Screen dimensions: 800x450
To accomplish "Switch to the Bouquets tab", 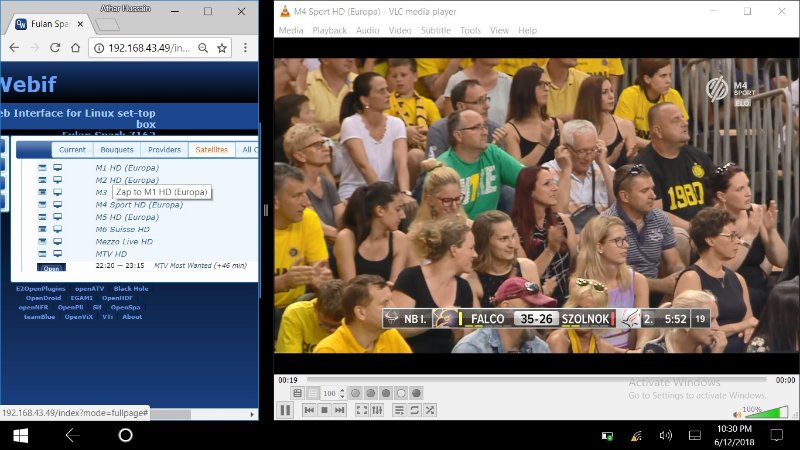I will coord(116,150).
